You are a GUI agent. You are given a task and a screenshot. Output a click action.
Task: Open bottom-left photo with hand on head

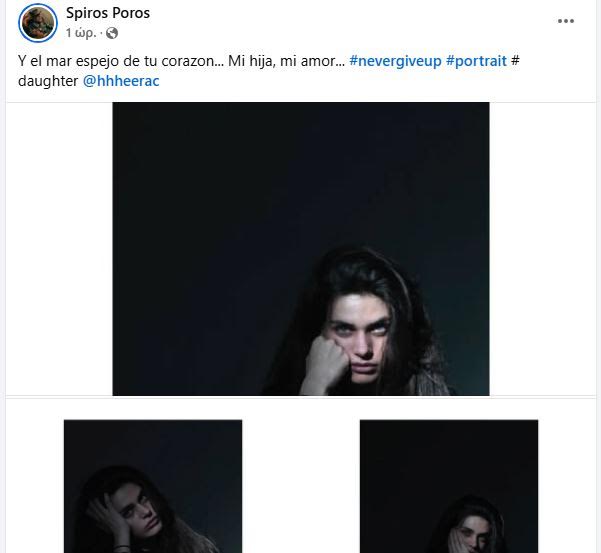[x=153, y=486]
